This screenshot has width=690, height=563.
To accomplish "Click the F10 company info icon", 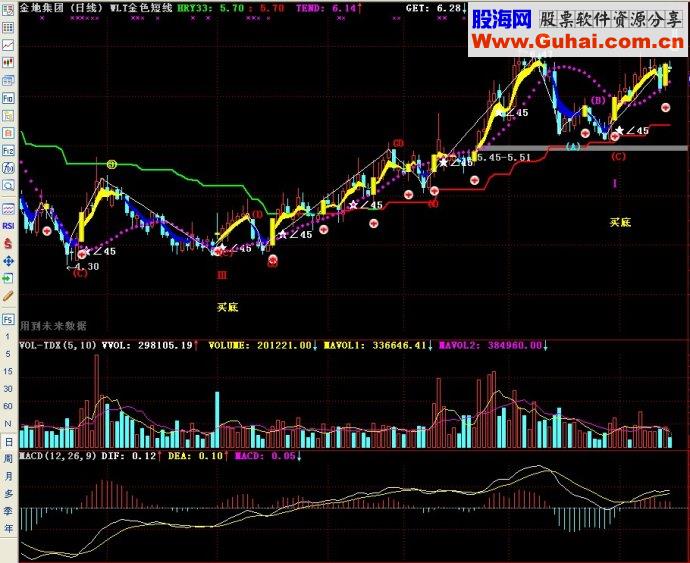I will click(x=8, y=98).
